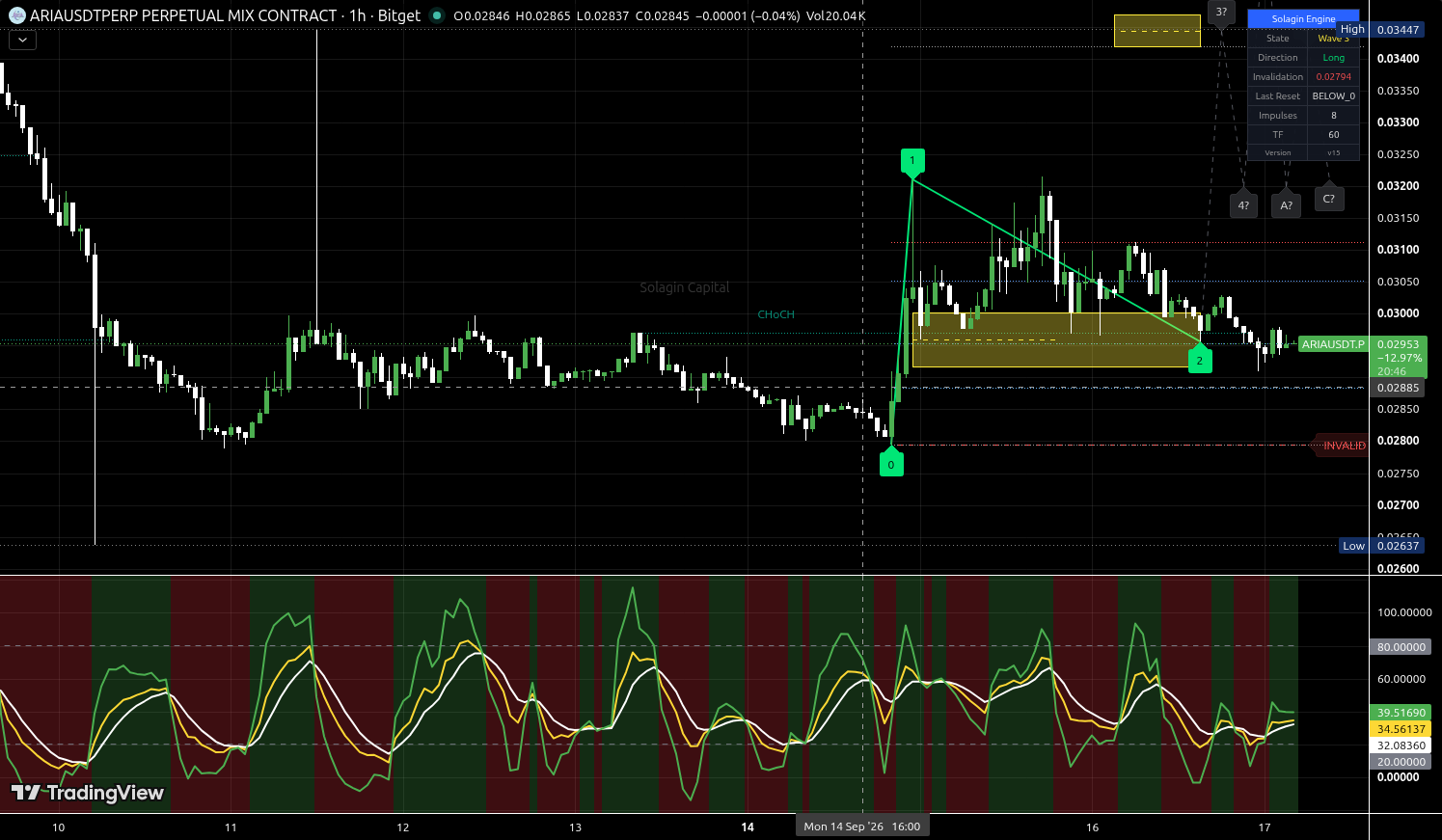Screen dimensions: 1442x840
Task: Click the BELOW_0 reset value
Action: click(1334, 96)
